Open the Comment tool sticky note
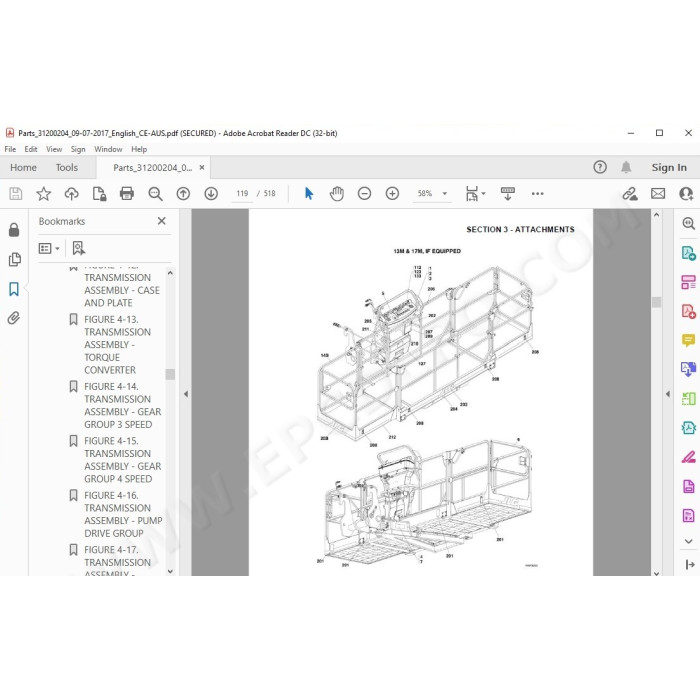The image size is (700, 700). pos(688,341)
